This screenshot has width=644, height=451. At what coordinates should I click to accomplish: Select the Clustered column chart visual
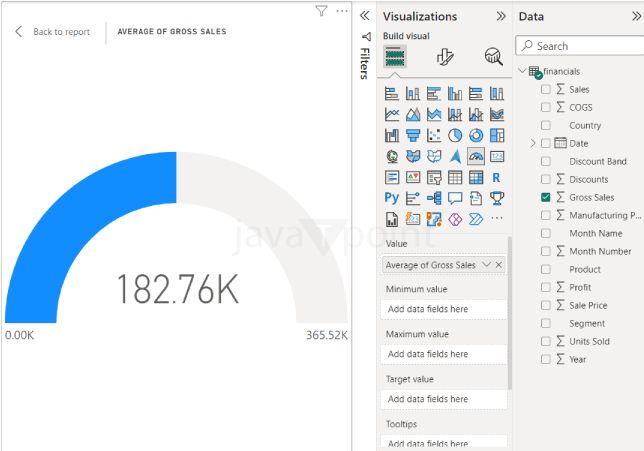[x=455, y=94]
